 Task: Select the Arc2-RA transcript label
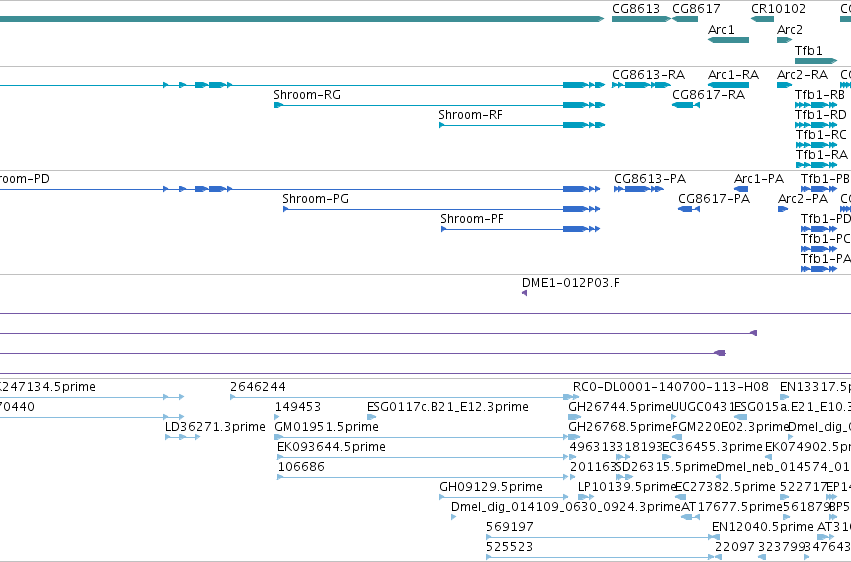coord(803,74)
